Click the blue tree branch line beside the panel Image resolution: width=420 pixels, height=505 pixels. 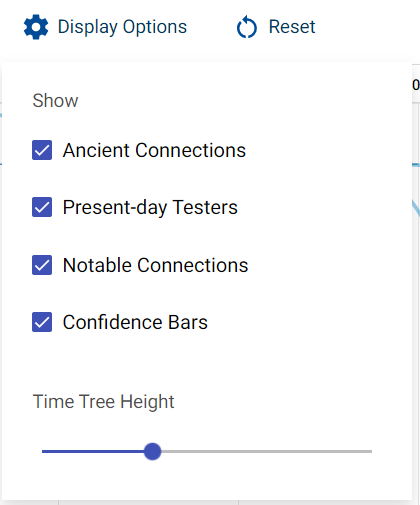click(416, 208)
